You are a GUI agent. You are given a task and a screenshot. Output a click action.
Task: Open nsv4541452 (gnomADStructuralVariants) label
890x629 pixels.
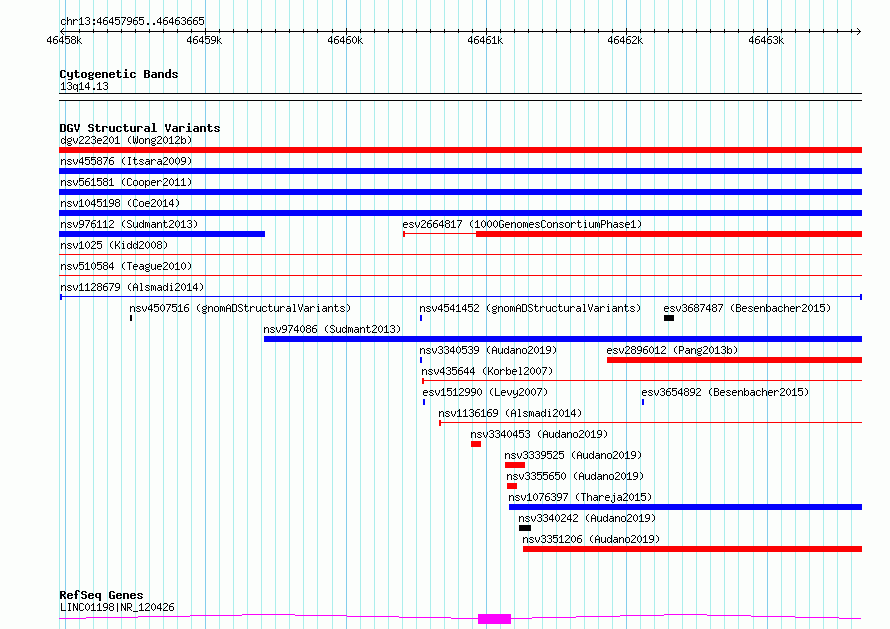[x=530, y=308]
